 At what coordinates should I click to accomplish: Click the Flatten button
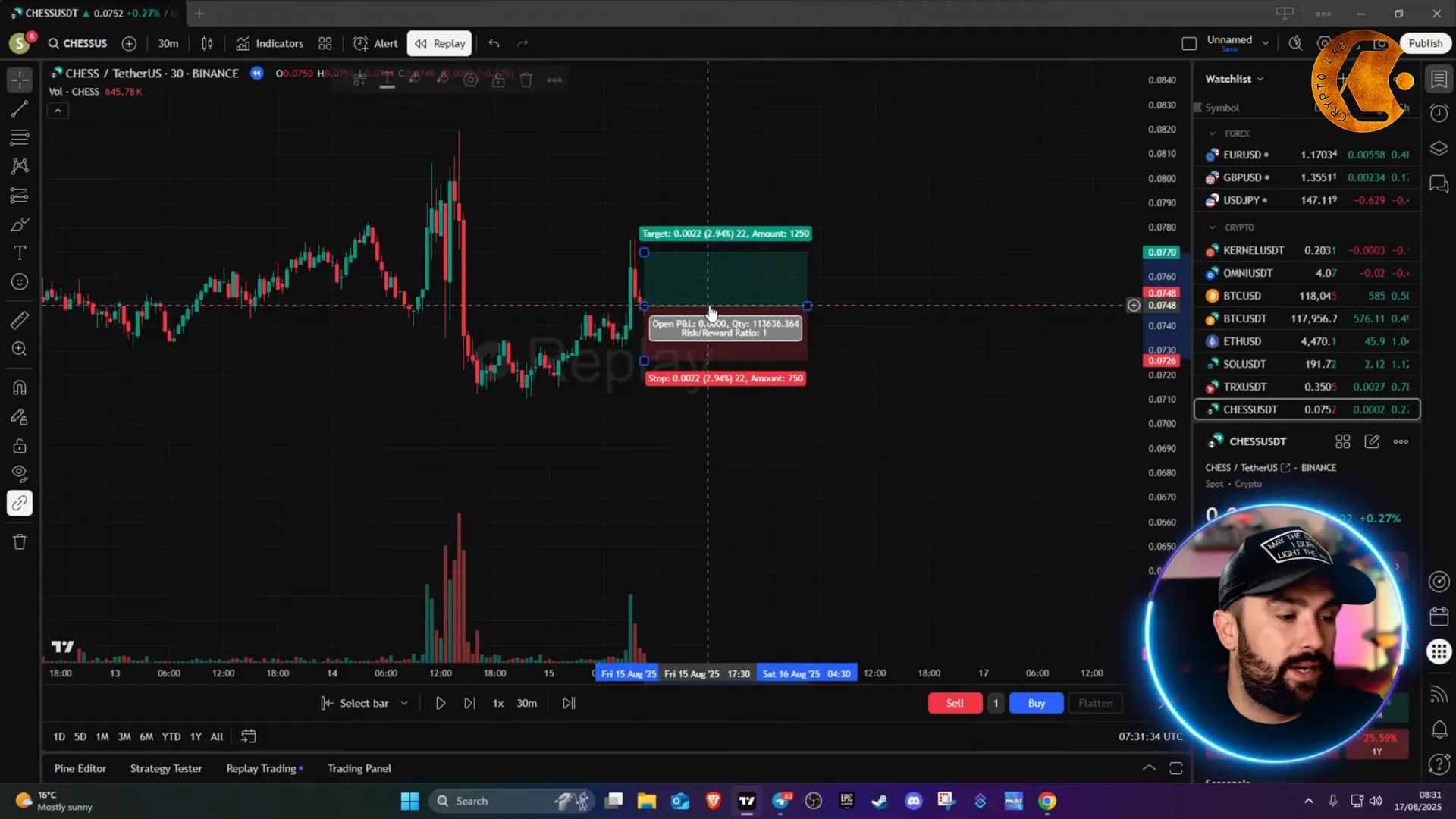[x=1095, y=703]
